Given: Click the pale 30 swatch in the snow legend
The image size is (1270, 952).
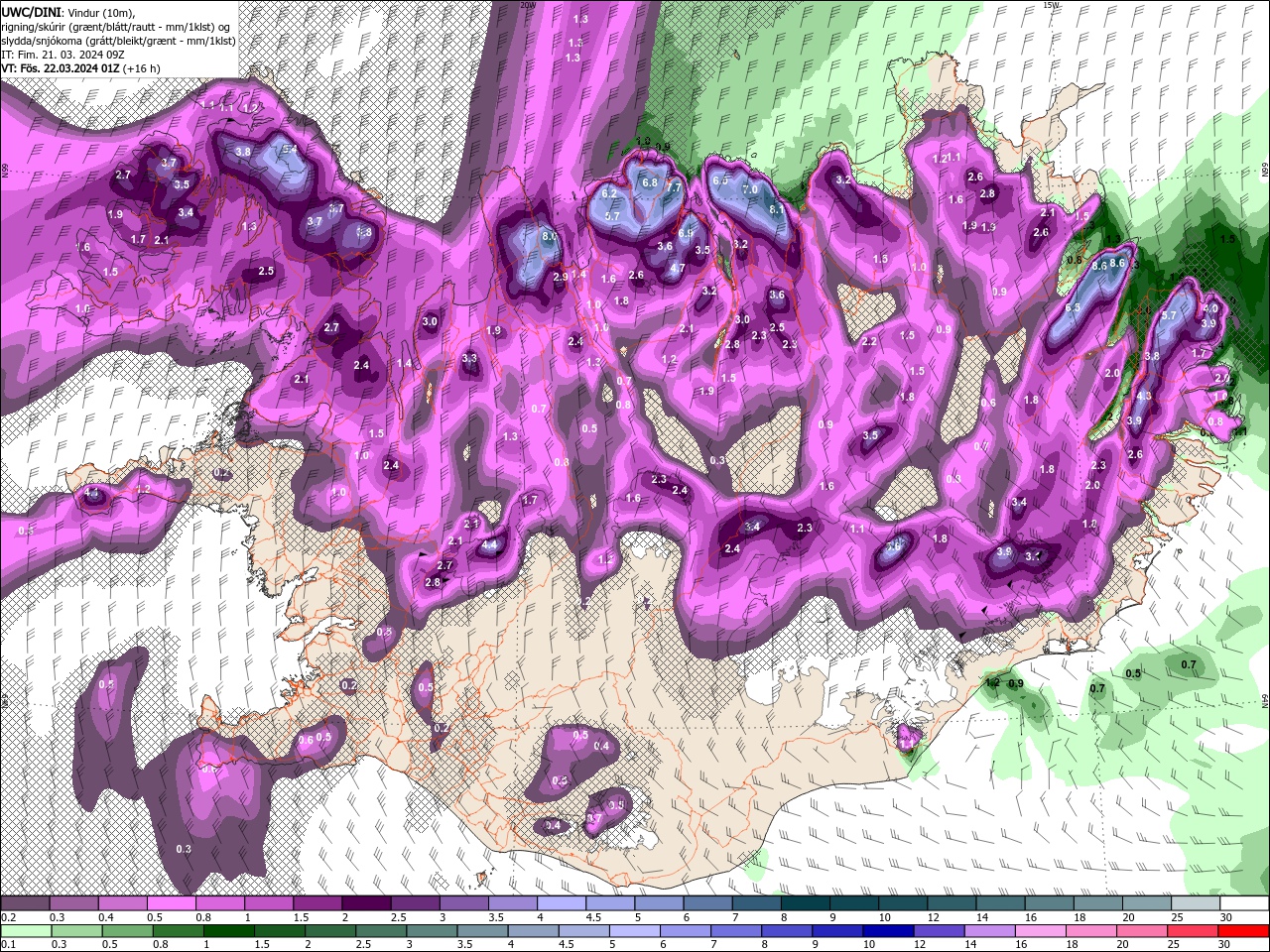Looking at the screenshot, I should (x=1244, y=902).
